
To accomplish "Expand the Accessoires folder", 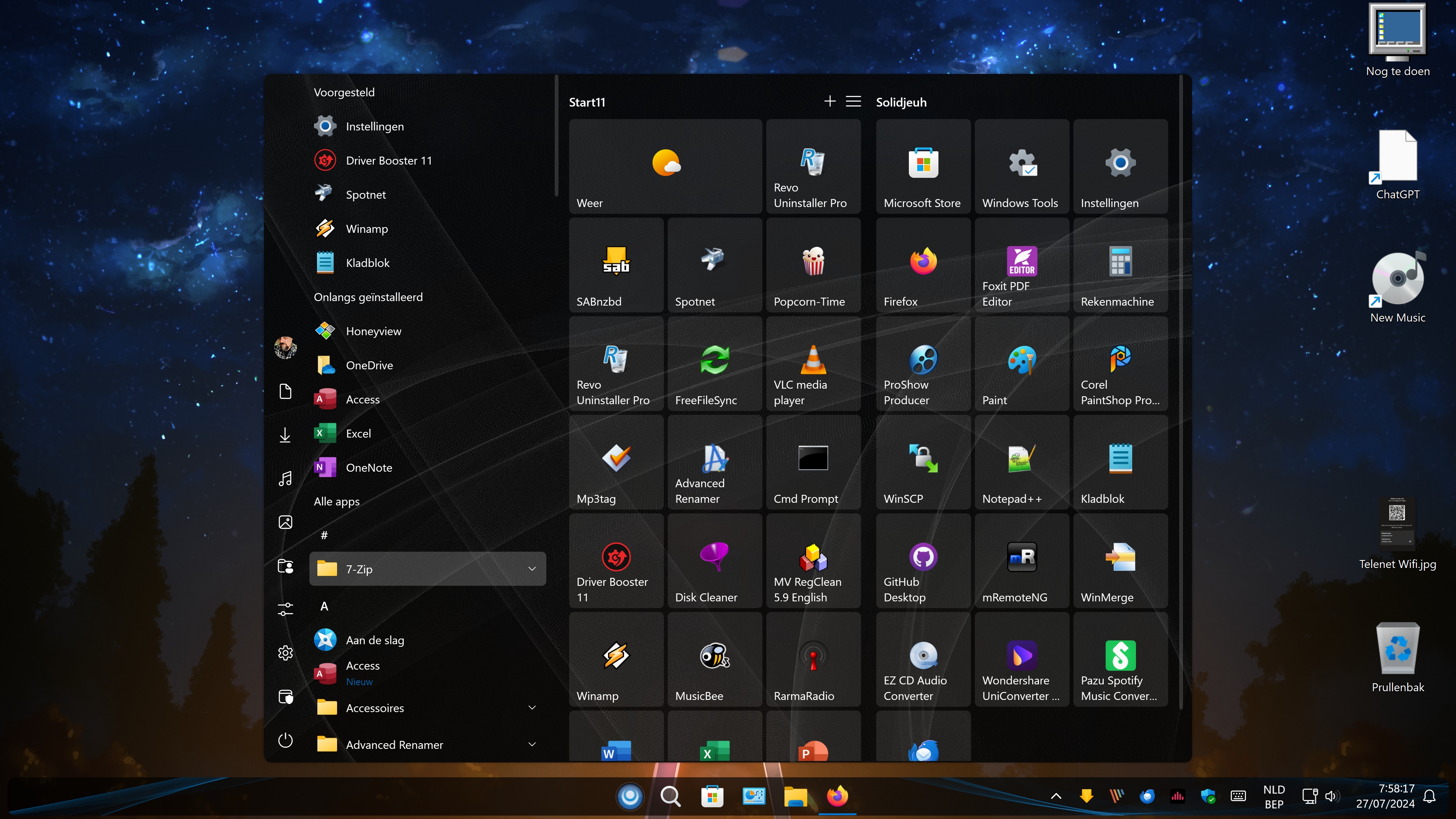I will pyautogui.click(x=531, y=708).
